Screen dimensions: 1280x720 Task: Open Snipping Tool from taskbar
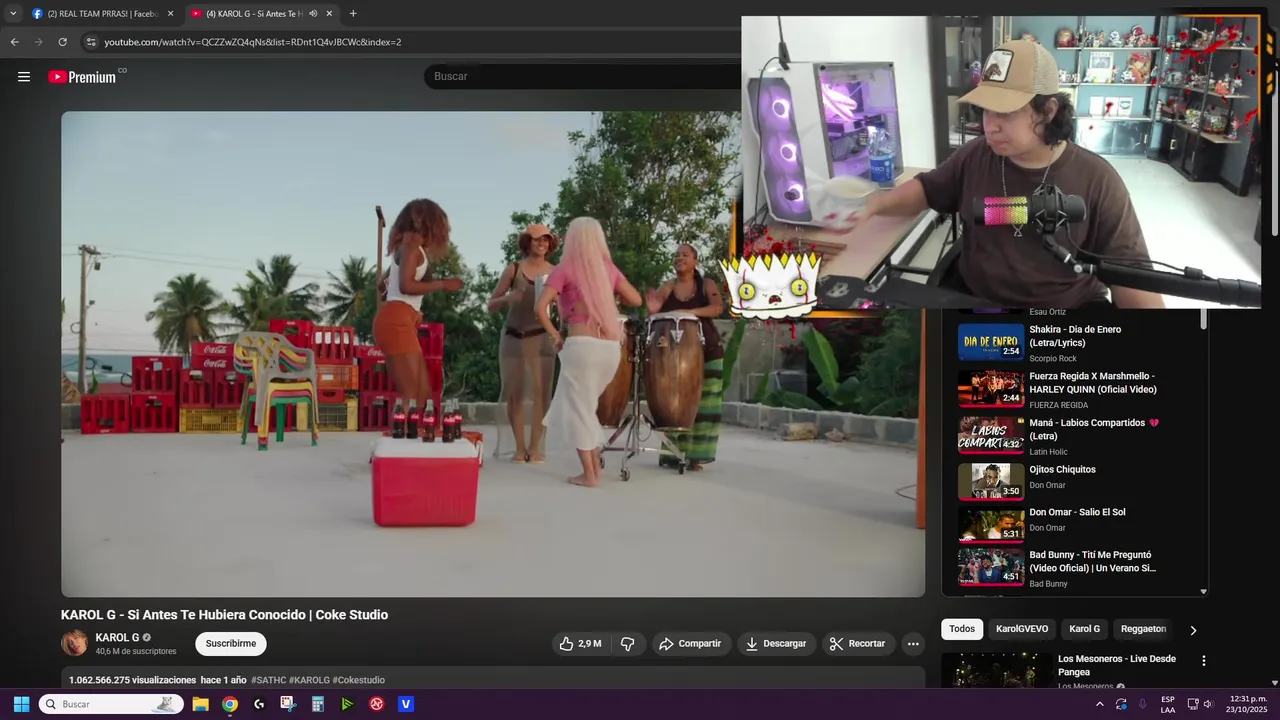tap(288, 704)
